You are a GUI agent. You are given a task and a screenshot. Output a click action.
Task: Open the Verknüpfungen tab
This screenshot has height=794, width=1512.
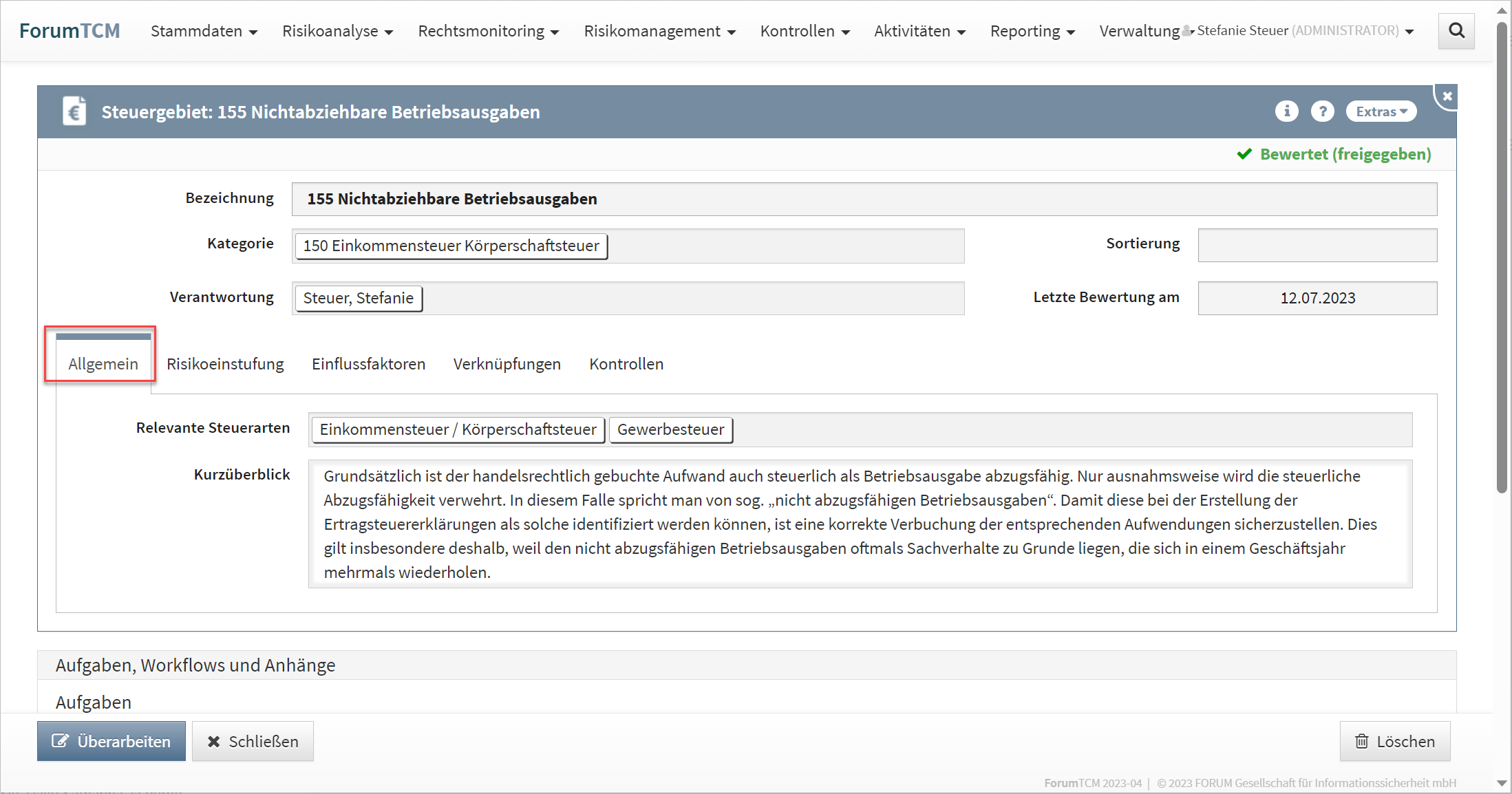tap(507, 364)
